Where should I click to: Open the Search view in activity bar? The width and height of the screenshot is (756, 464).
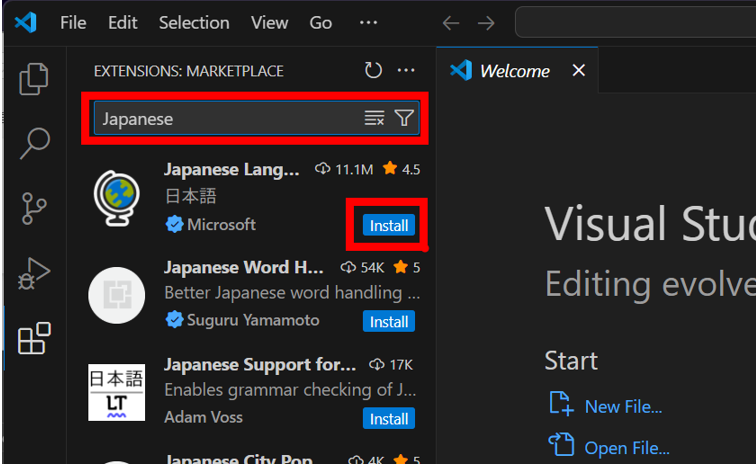point(34,143)
